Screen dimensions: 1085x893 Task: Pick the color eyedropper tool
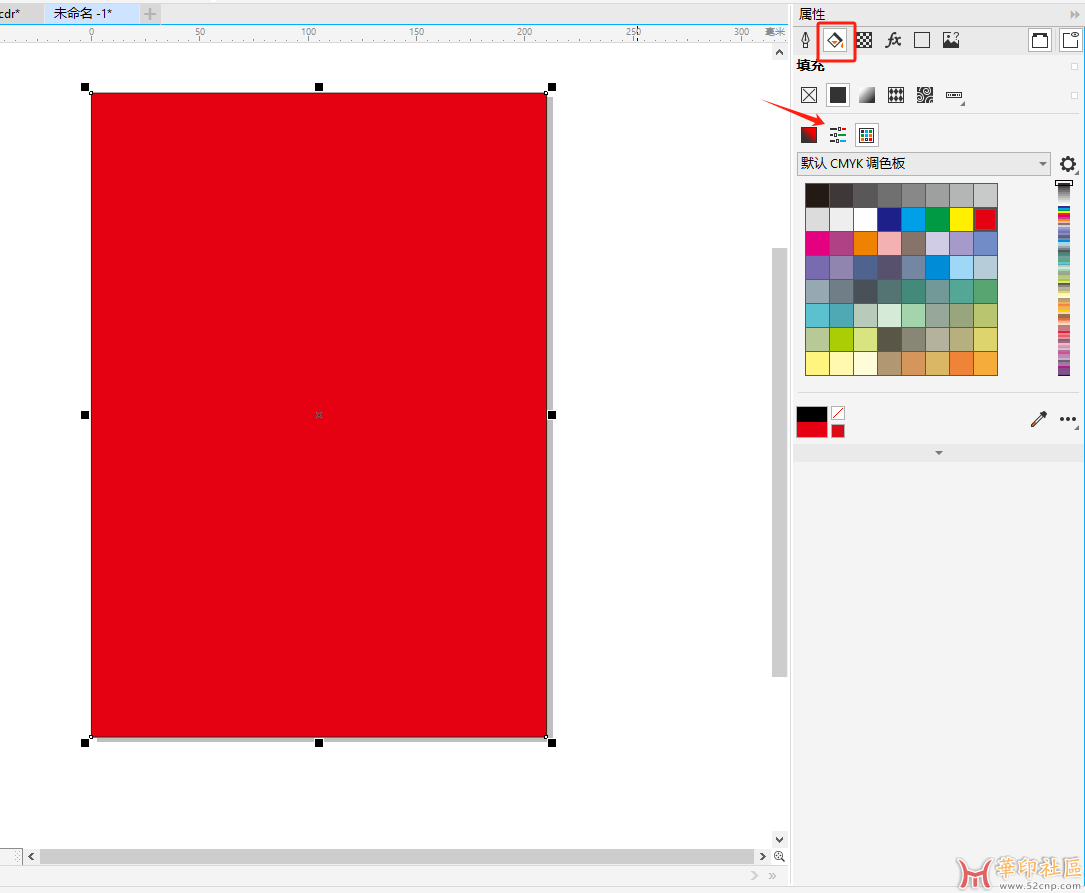[1039, 418]
